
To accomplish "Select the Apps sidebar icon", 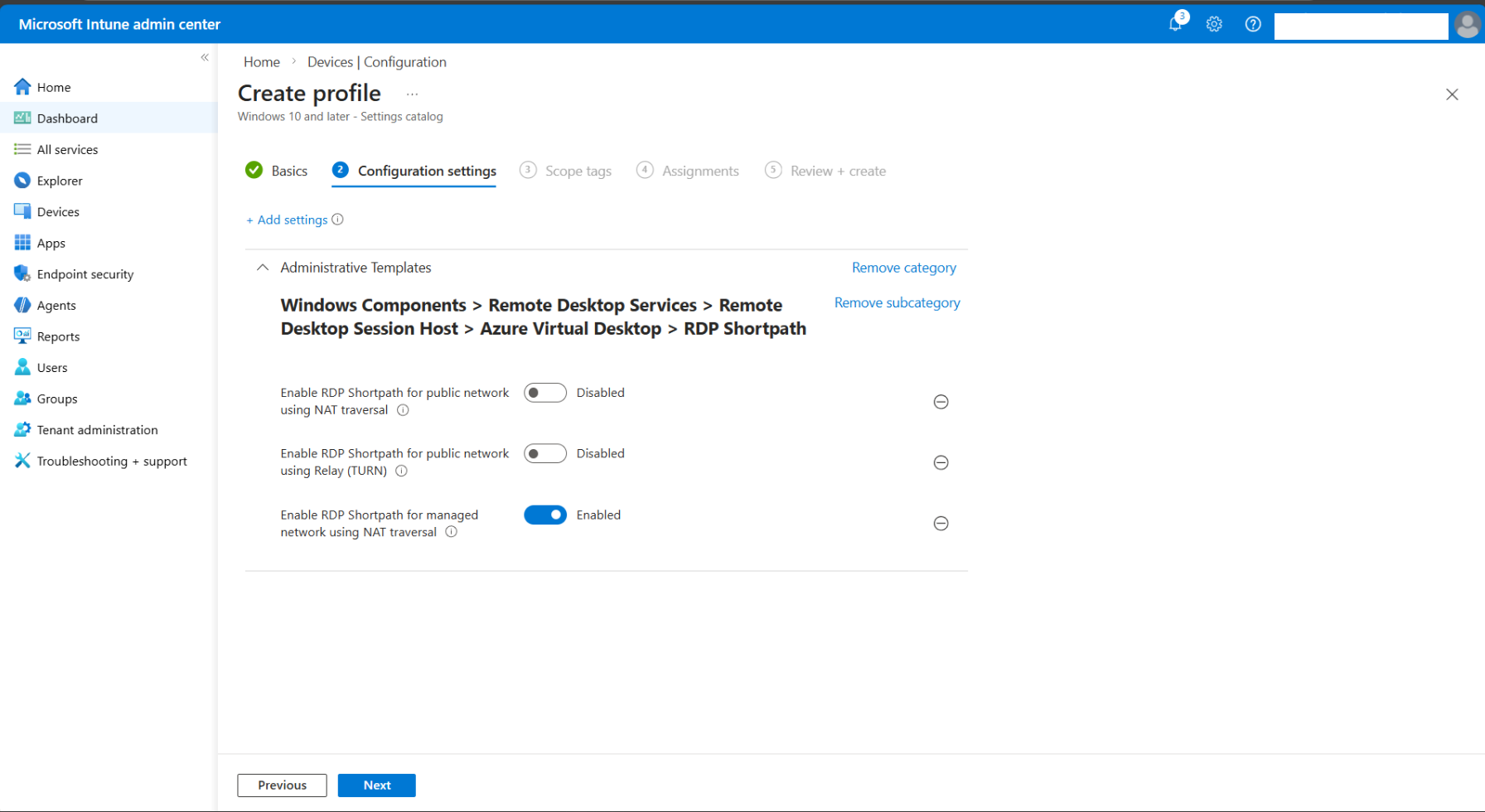I will [x=22, y=242].
